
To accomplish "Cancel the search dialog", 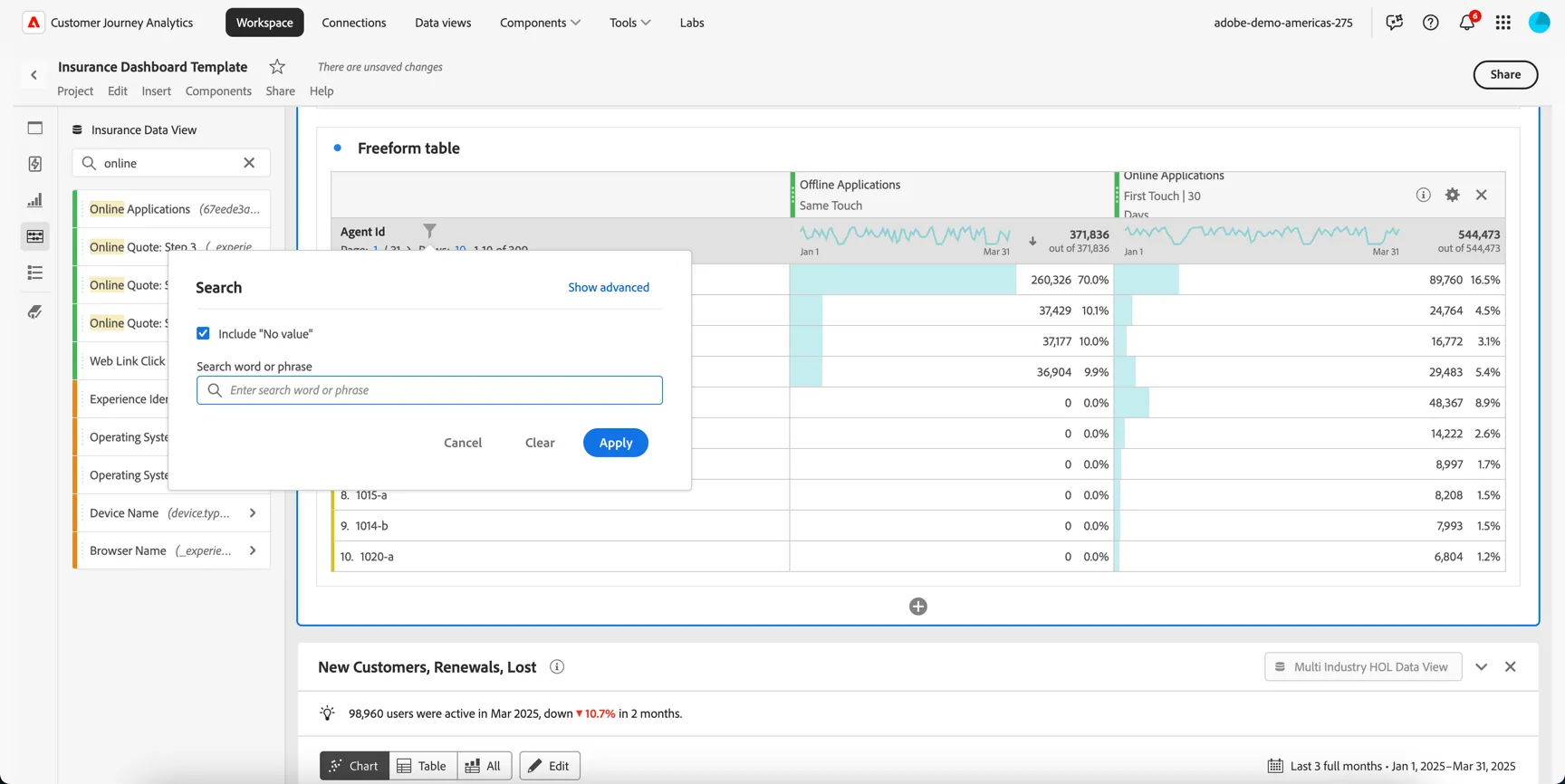I will click(463, 443).
